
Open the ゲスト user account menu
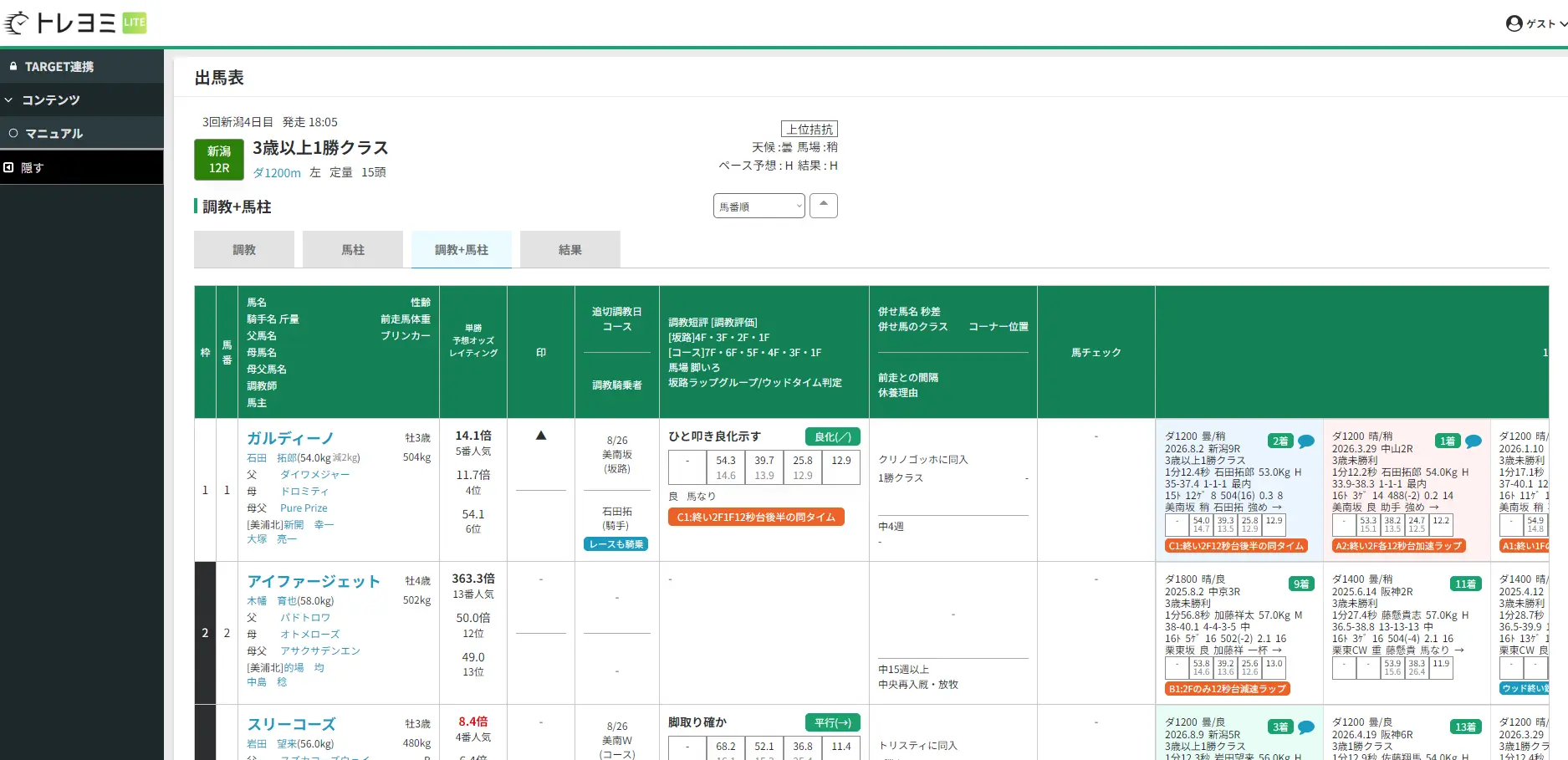click(1536, 23)
